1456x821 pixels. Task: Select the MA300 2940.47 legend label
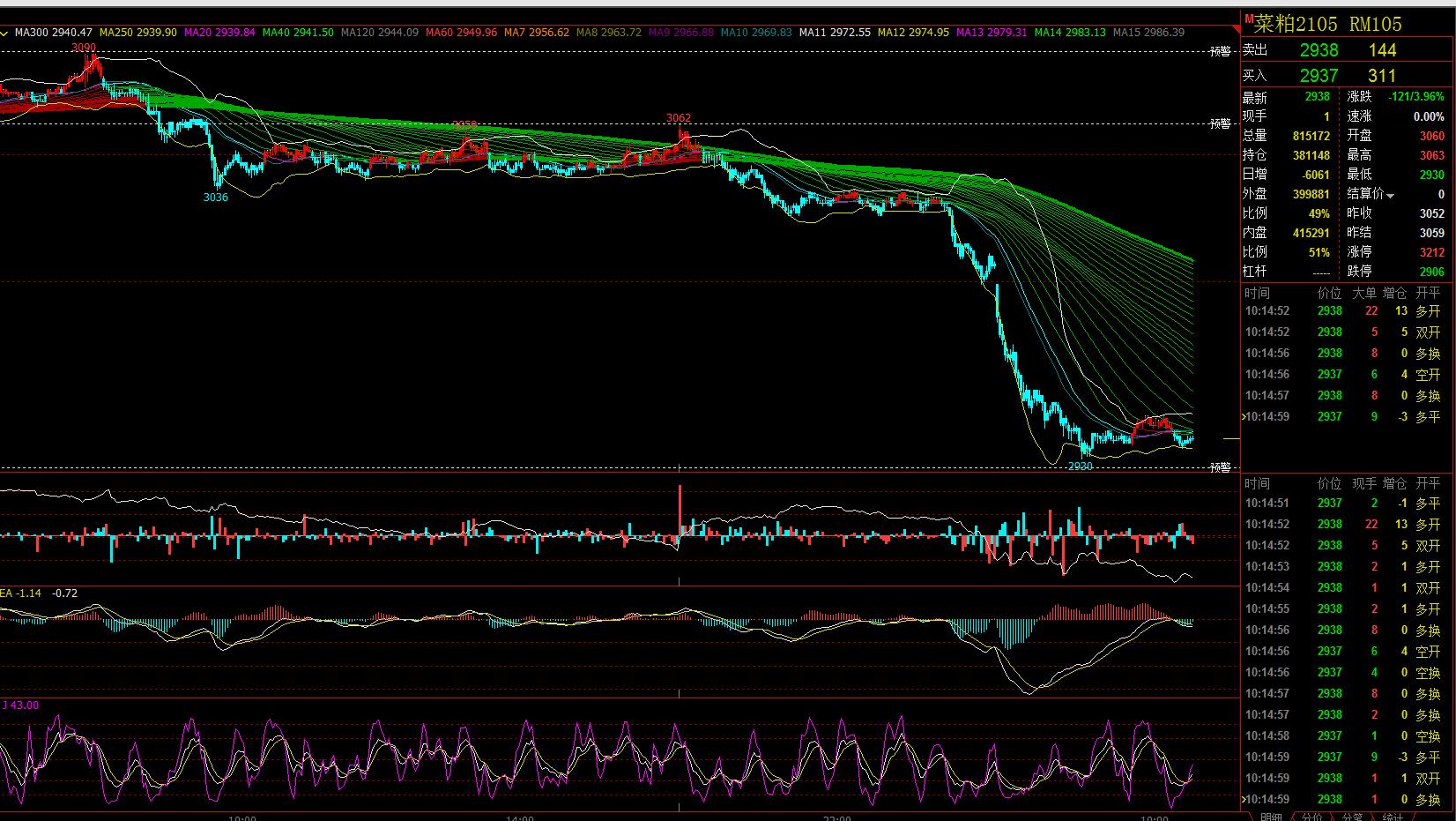[x=54, y=33]
